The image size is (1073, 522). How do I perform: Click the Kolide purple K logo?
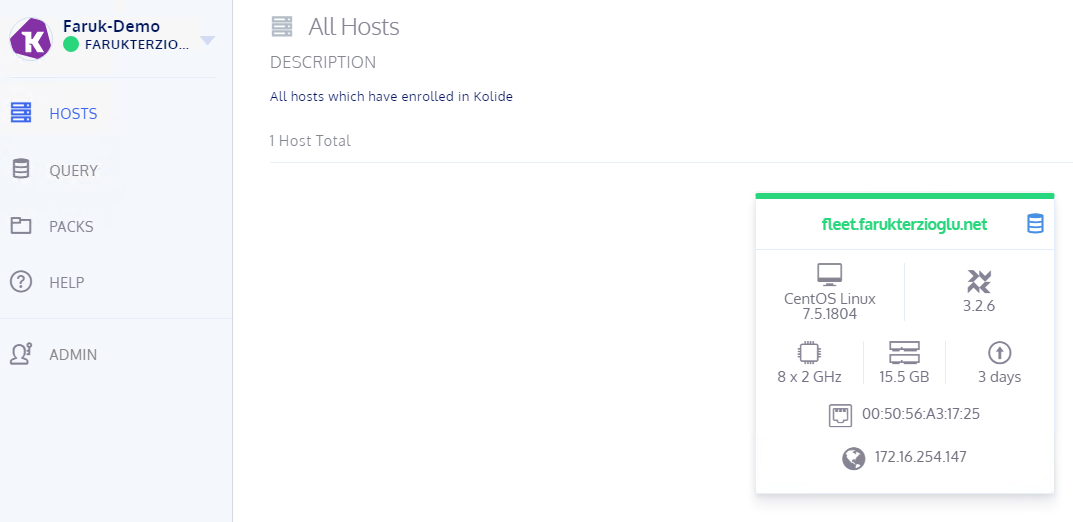(x=31, y=39)
